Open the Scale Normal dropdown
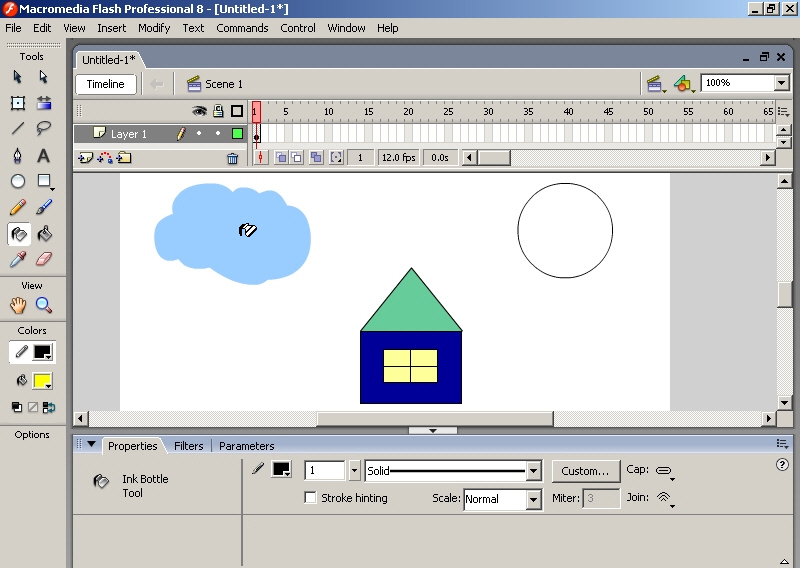Viewport: 801px width, 568px height. coord(533,499)
